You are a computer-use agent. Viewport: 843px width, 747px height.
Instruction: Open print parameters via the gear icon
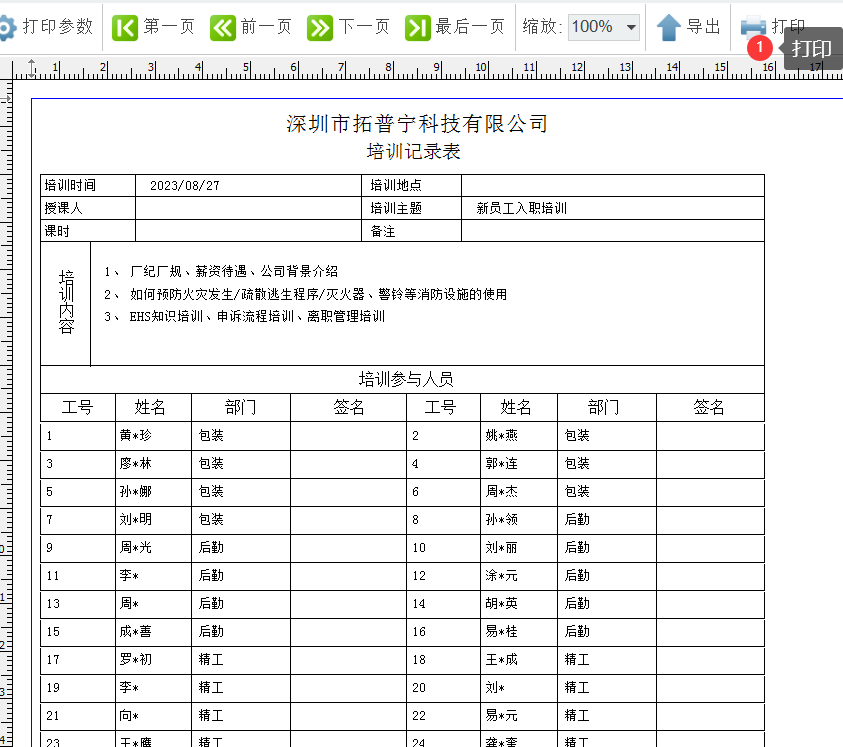tap(8, 27)
